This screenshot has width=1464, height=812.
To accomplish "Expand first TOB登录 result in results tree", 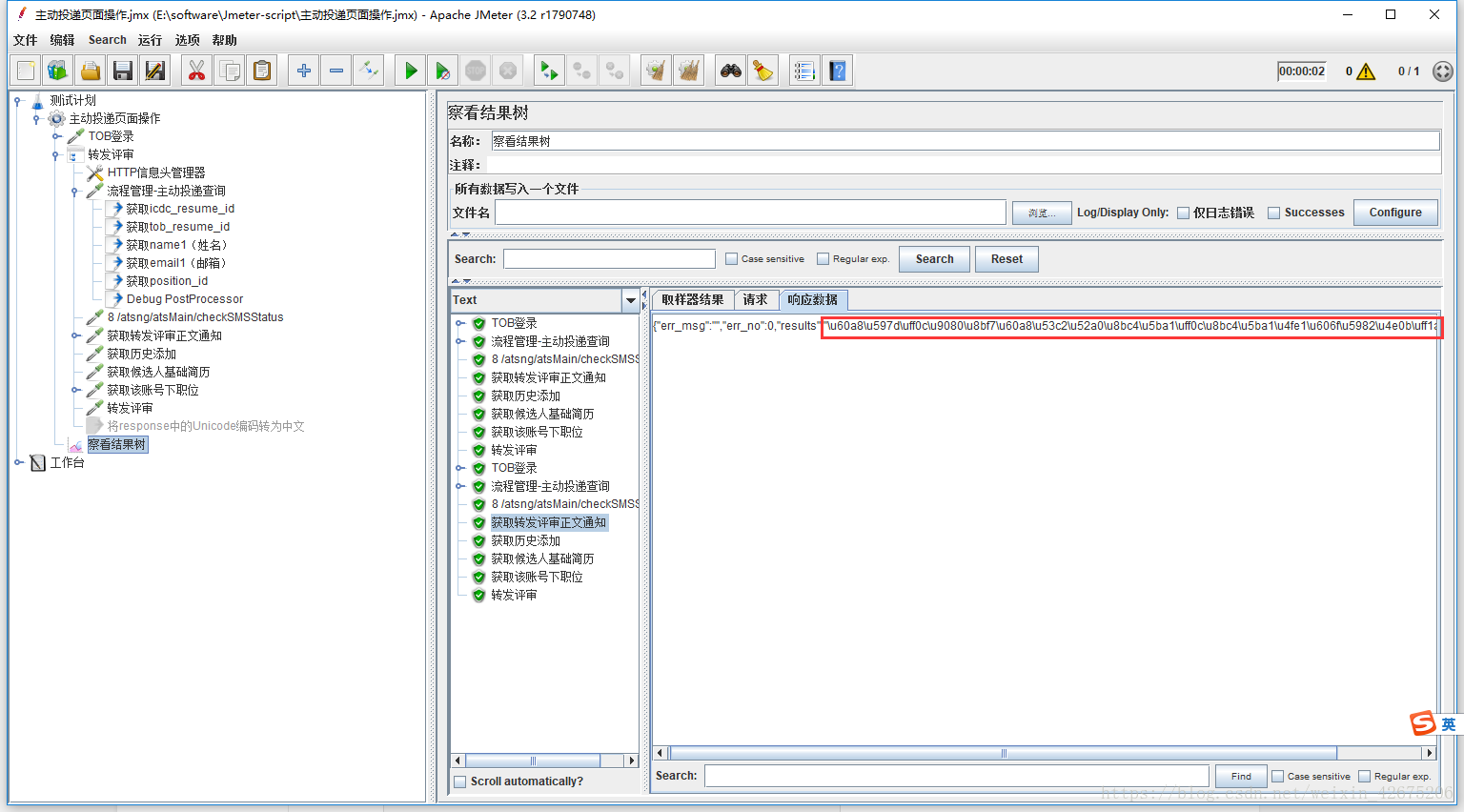I will tap(460, 323).
